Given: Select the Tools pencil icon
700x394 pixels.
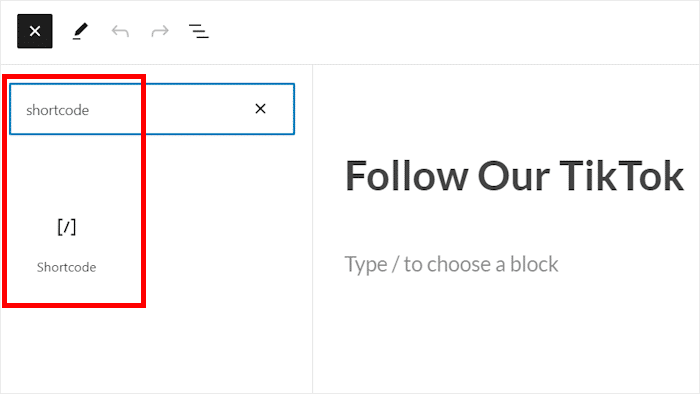Looking at the screenshot, I should tap(80, 31).
